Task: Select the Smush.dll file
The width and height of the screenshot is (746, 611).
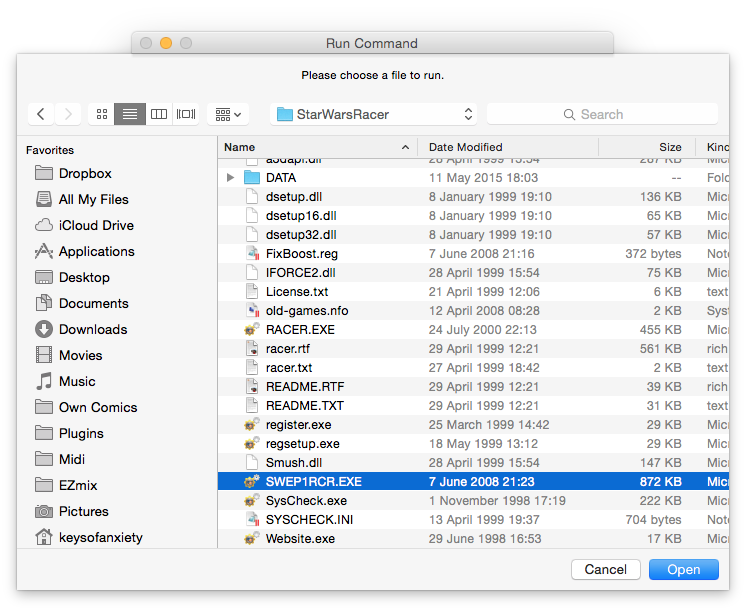Action: 473,463
